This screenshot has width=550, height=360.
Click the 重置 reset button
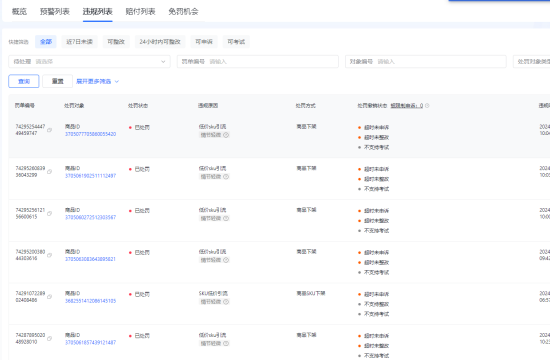pos(58,81)
